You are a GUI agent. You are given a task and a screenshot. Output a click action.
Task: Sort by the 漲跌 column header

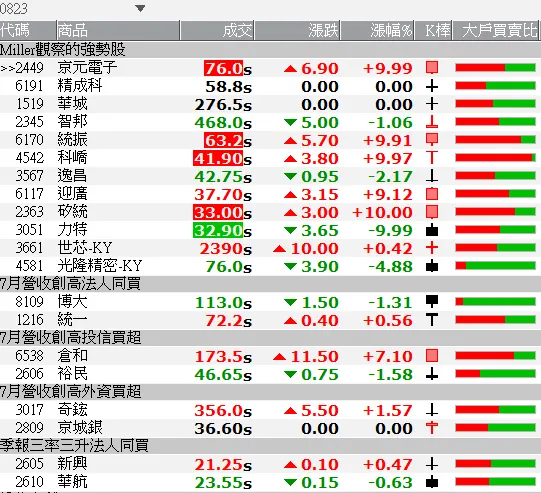pos(297,31)
